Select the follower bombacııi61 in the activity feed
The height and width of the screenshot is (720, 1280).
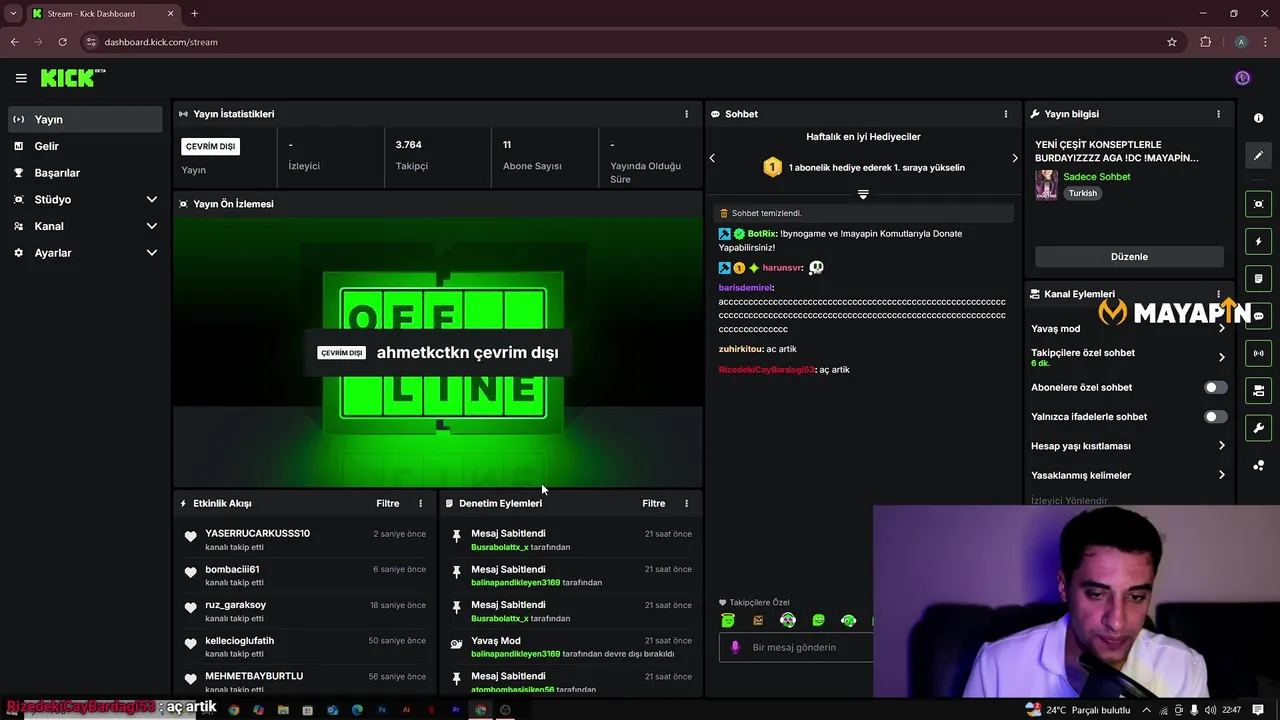click(232, 569)
